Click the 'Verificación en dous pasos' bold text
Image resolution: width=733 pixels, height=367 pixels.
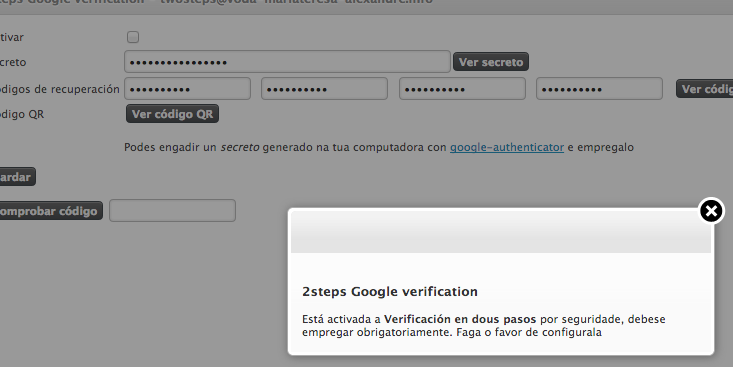pos(460,319)
